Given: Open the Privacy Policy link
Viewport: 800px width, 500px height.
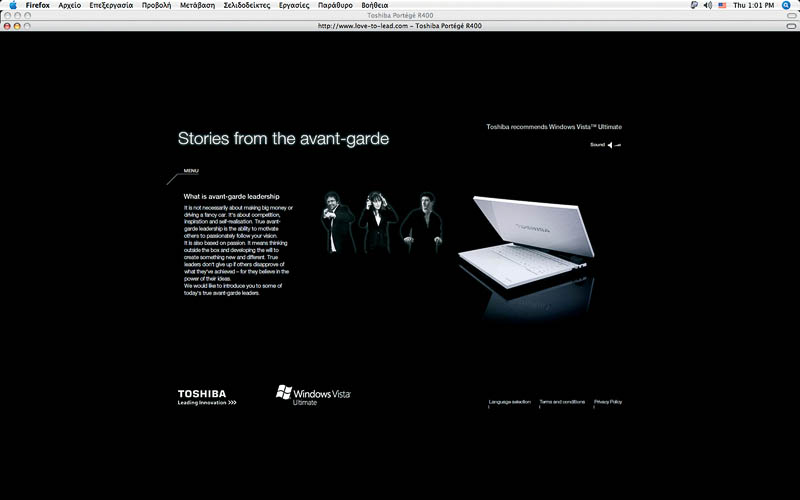Looking at the screenshot, I should 608,402.
